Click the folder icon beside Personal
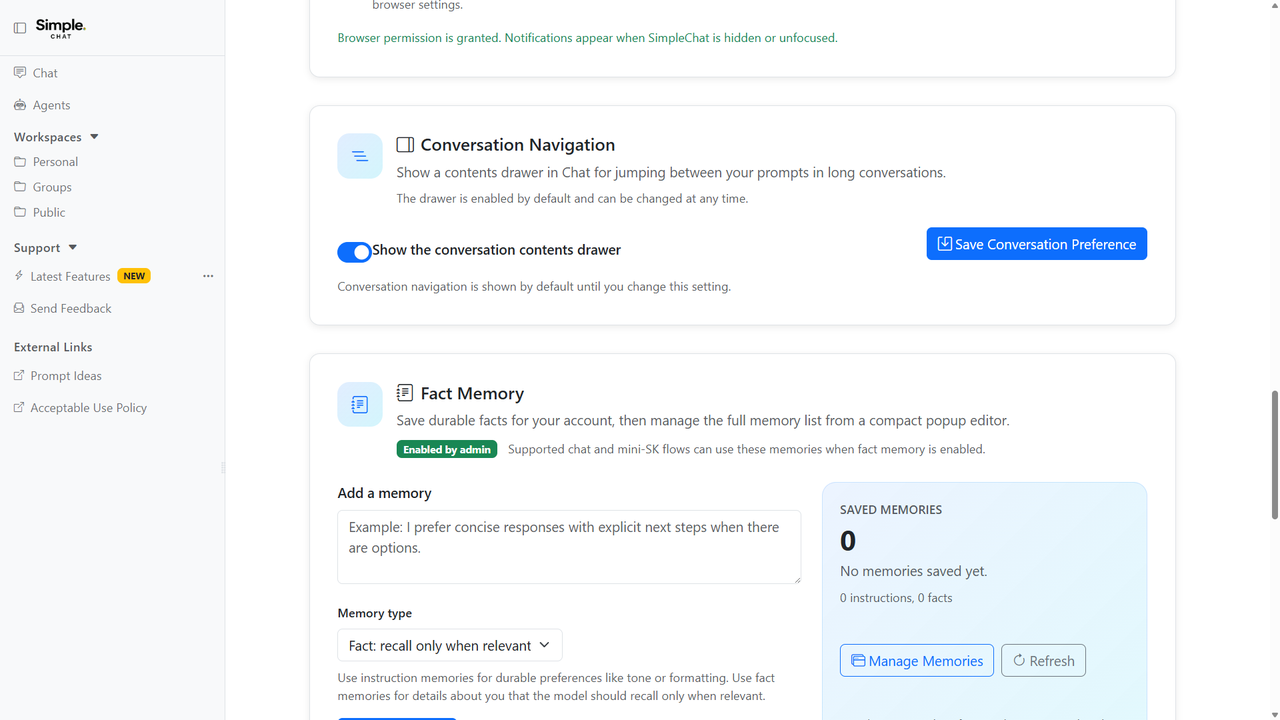Viewport: 1280px width, 720px height. [20, 161]
